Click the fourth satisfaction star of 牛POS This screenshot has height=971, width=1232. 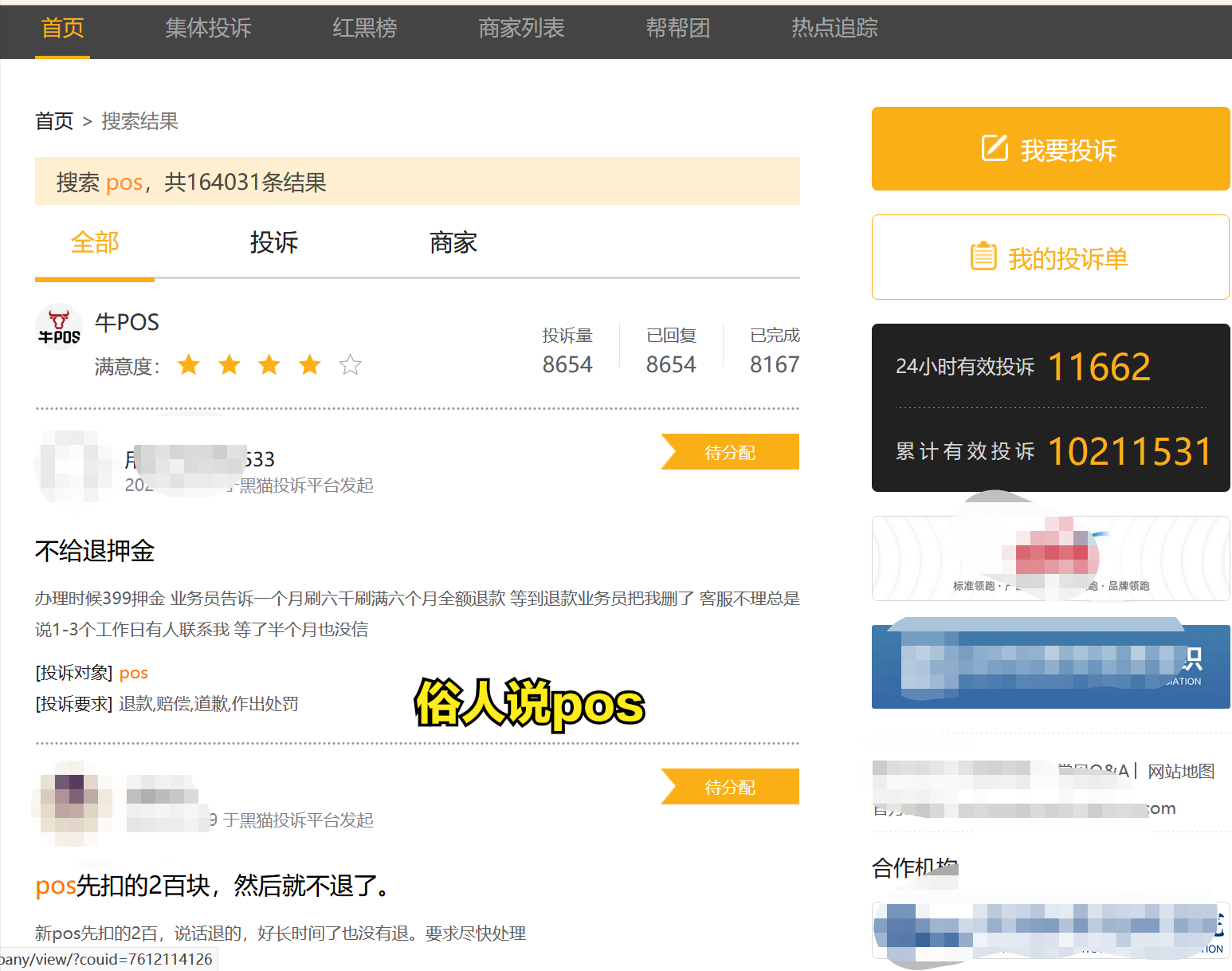point(310,365)
